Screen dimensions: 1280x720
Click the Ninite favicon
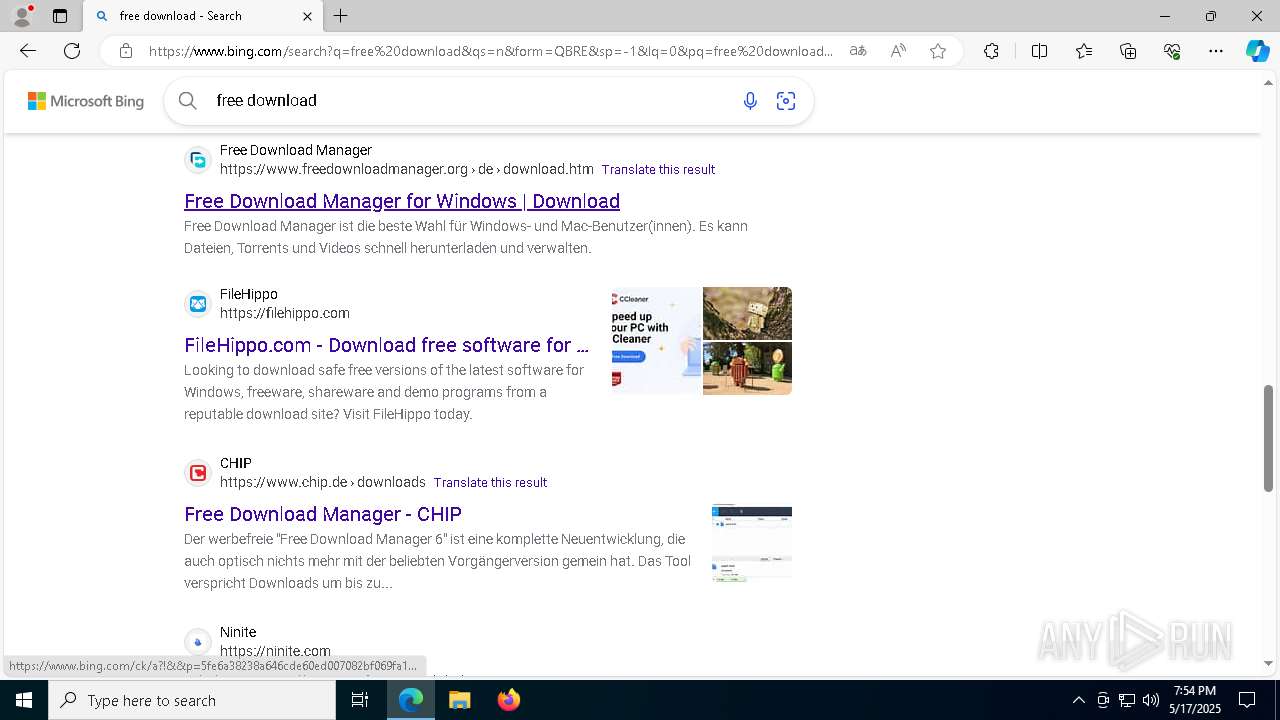tap(198, 642)
